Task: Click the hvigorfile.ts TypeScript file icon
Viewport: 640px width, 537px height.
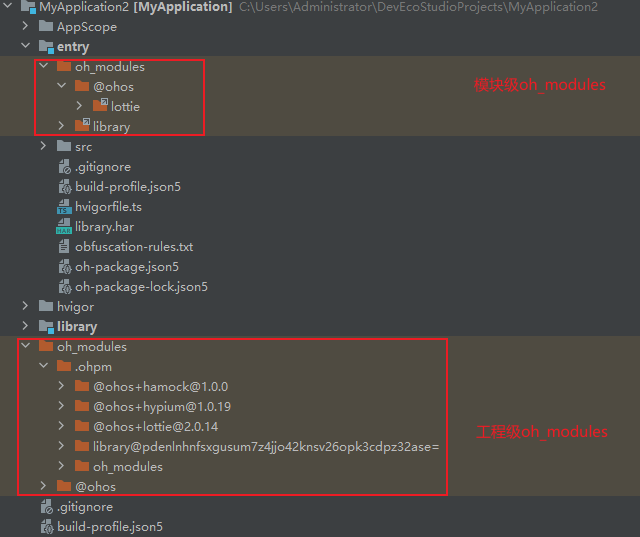Action: pyautogui.click(x=65, y=207)
